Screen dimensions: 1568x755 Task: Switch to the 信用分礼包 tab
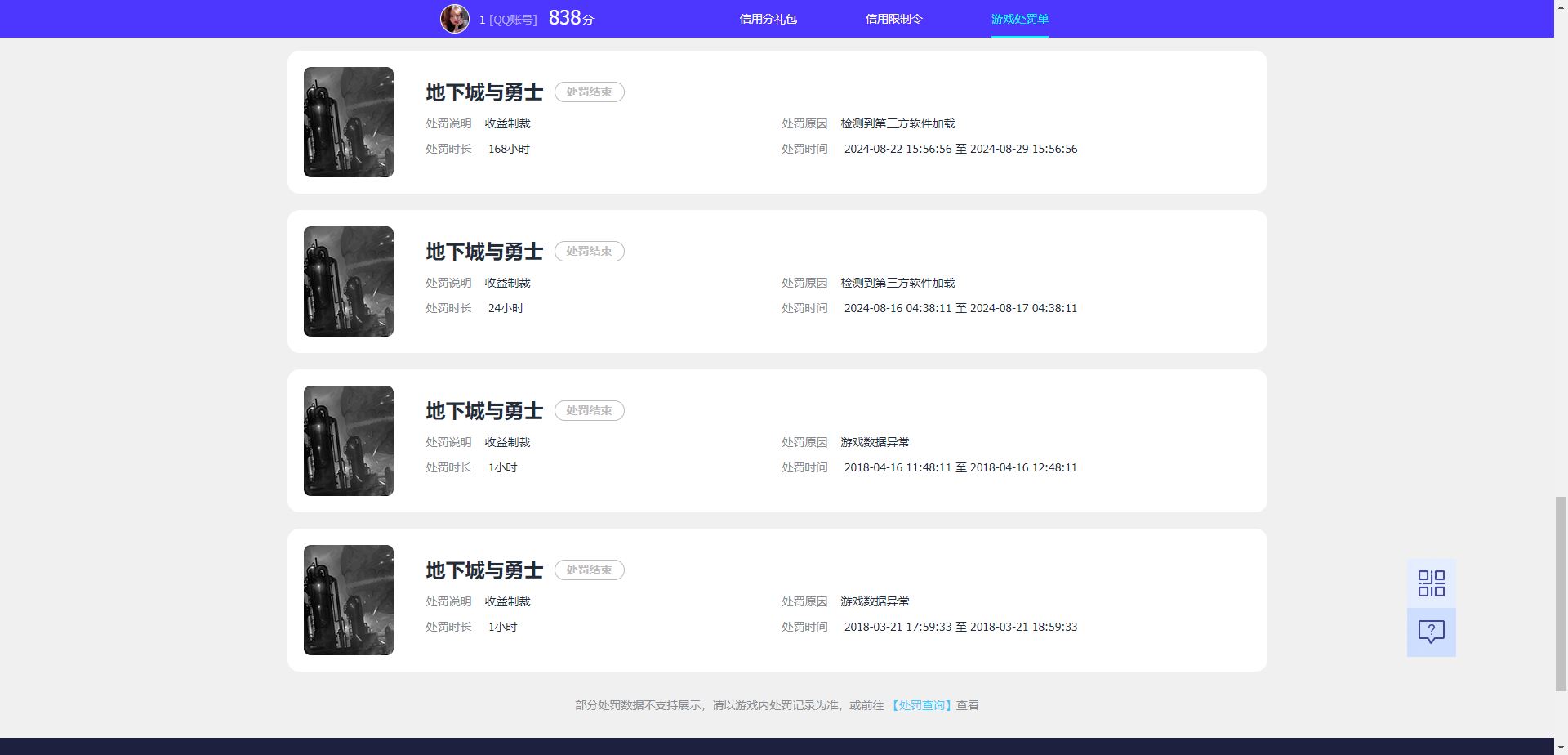[768, 18]
